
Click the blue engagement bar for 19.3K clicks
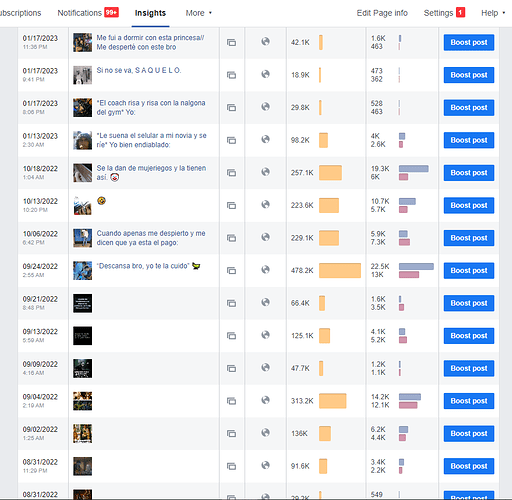click(x=414, y=169)
